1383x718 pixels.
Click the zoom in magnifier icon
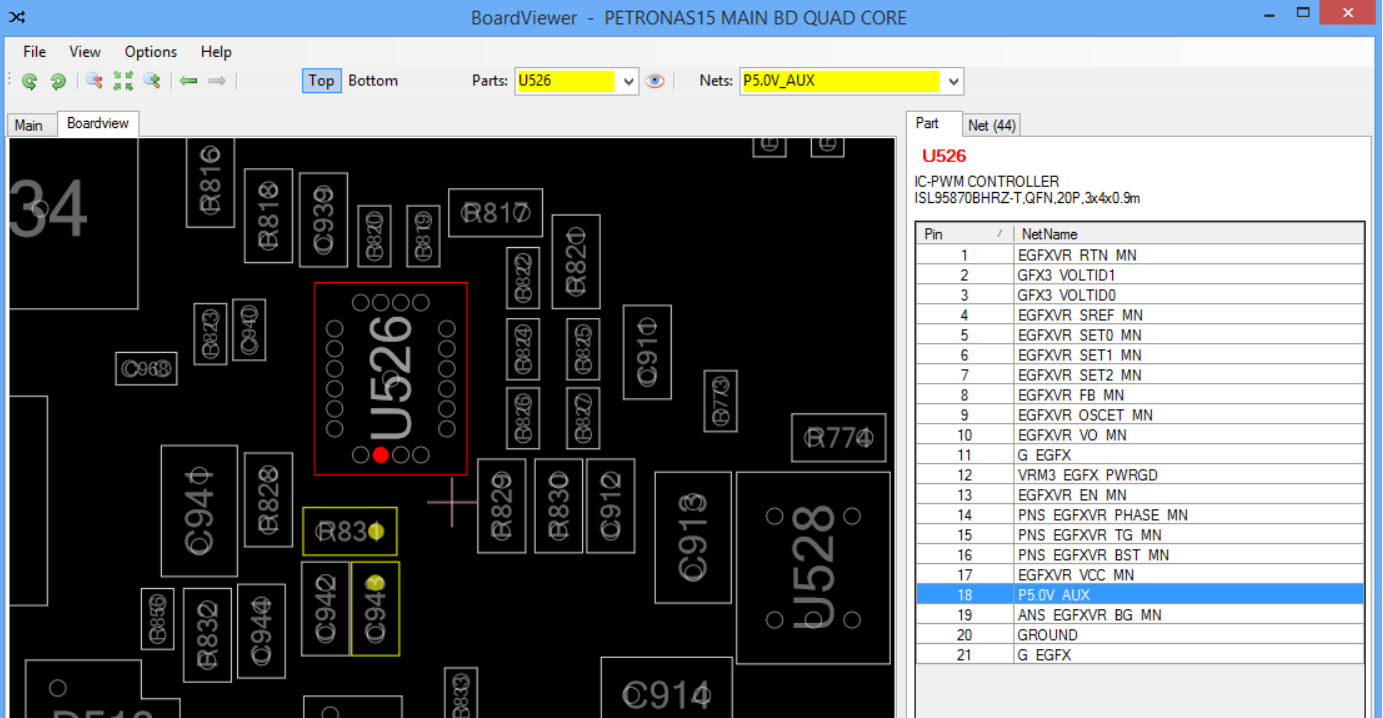coord(152,81)
